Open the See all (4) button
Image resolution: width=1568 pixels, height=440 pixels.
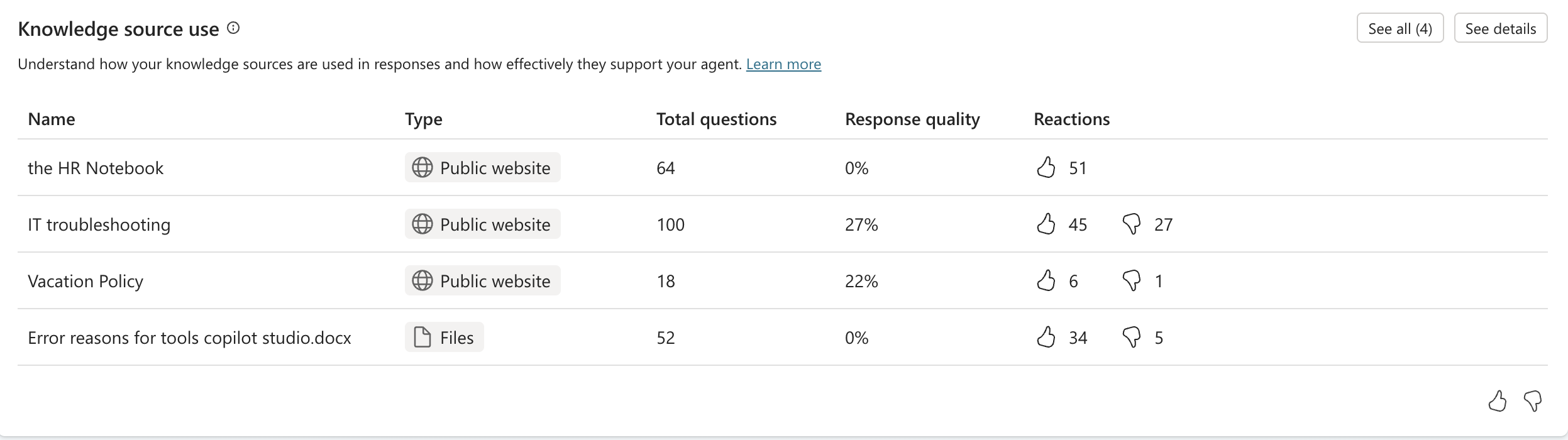click(x=1400, y=28)
